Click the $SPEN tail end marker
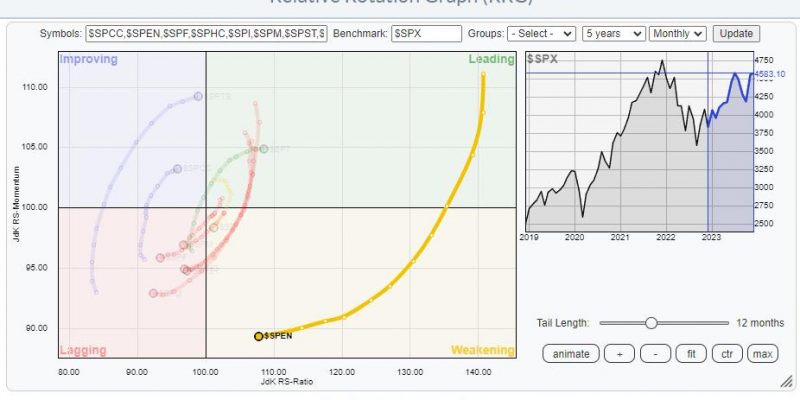 click(259, 336)
